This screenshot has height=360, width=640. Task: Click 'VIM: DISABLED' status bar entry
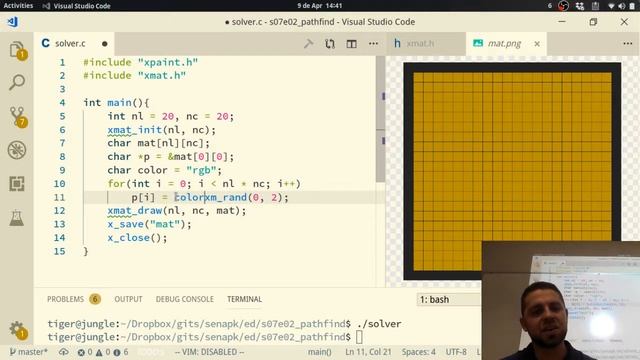209,352
